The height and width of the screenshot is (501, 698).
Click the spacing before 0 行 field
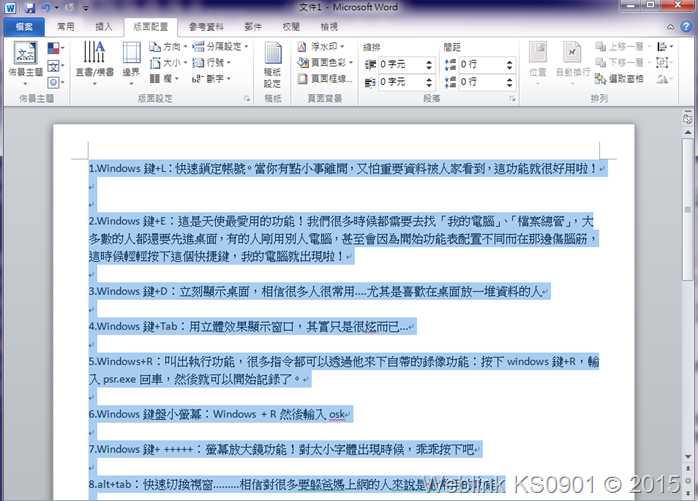(x=482, y=65)
